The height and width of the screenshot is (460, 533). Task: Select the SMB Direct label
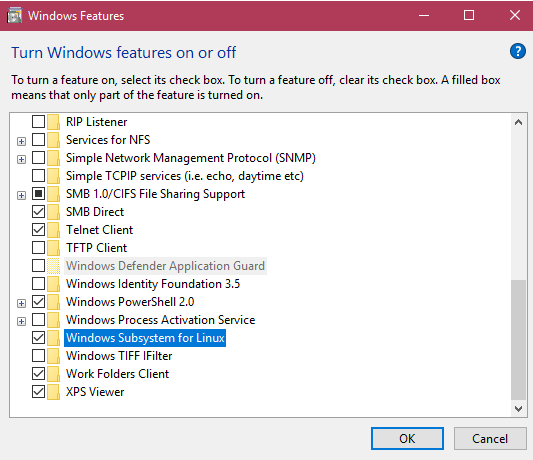[x=95, y=212]
